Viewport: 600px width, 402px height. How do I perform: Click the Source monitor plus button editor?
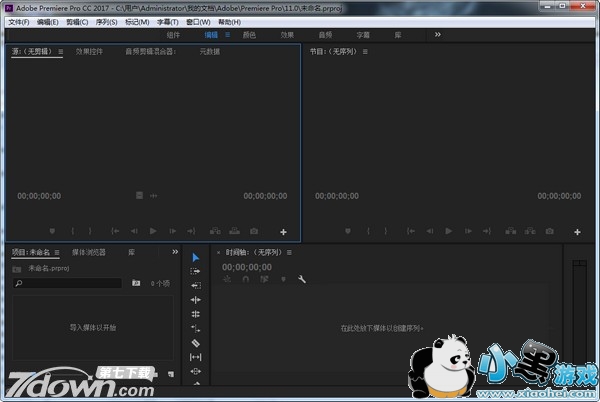coord(283,231)
